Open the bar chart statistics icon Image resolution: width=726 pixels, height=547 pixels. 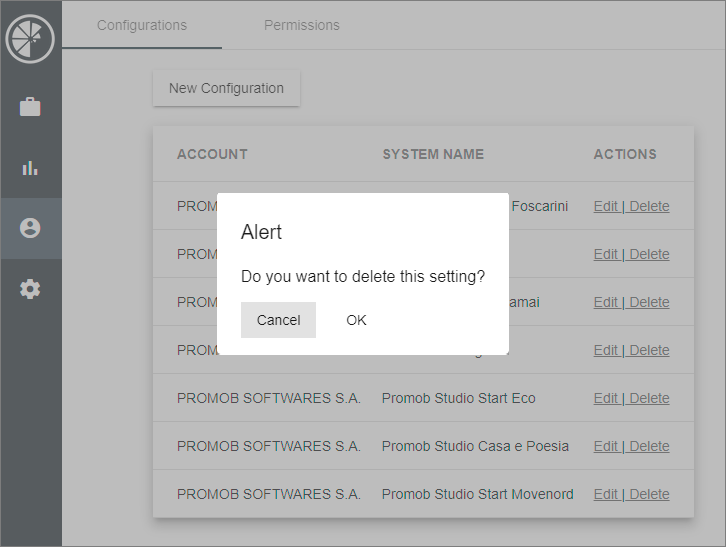click(30, 168)
